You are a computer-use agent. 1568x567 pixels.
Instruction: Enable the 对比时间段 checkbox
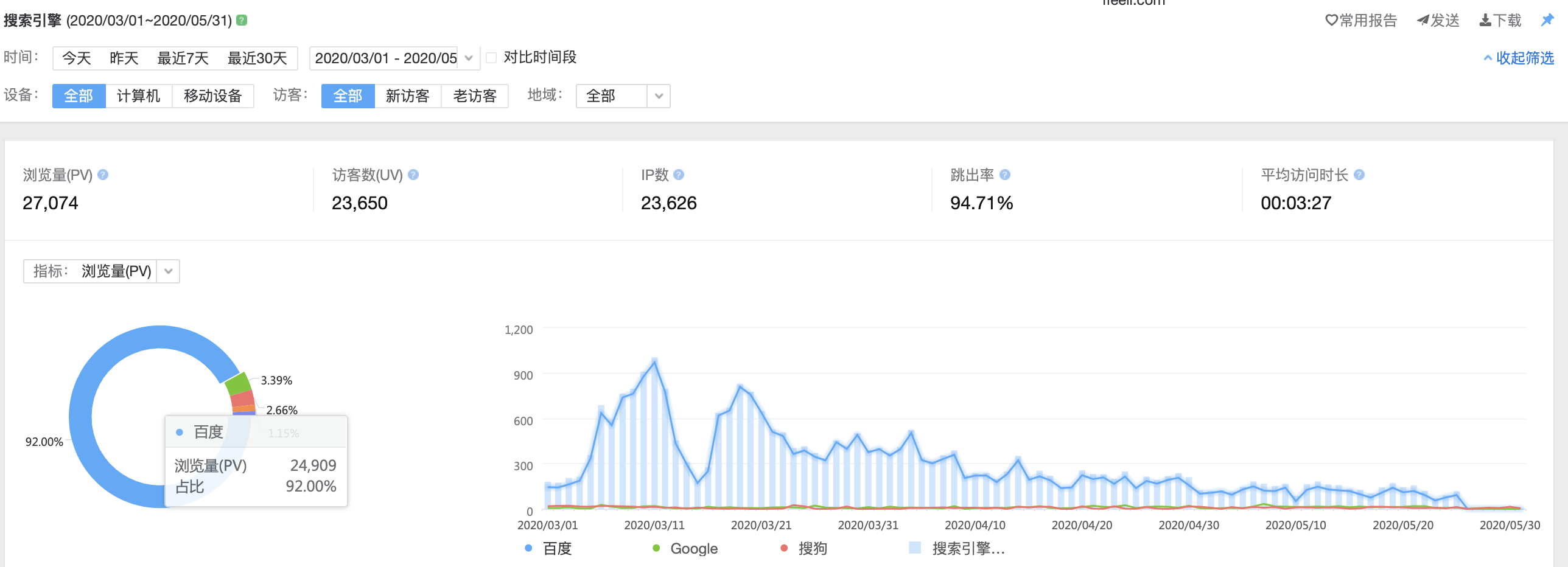[x=491, y=58]
